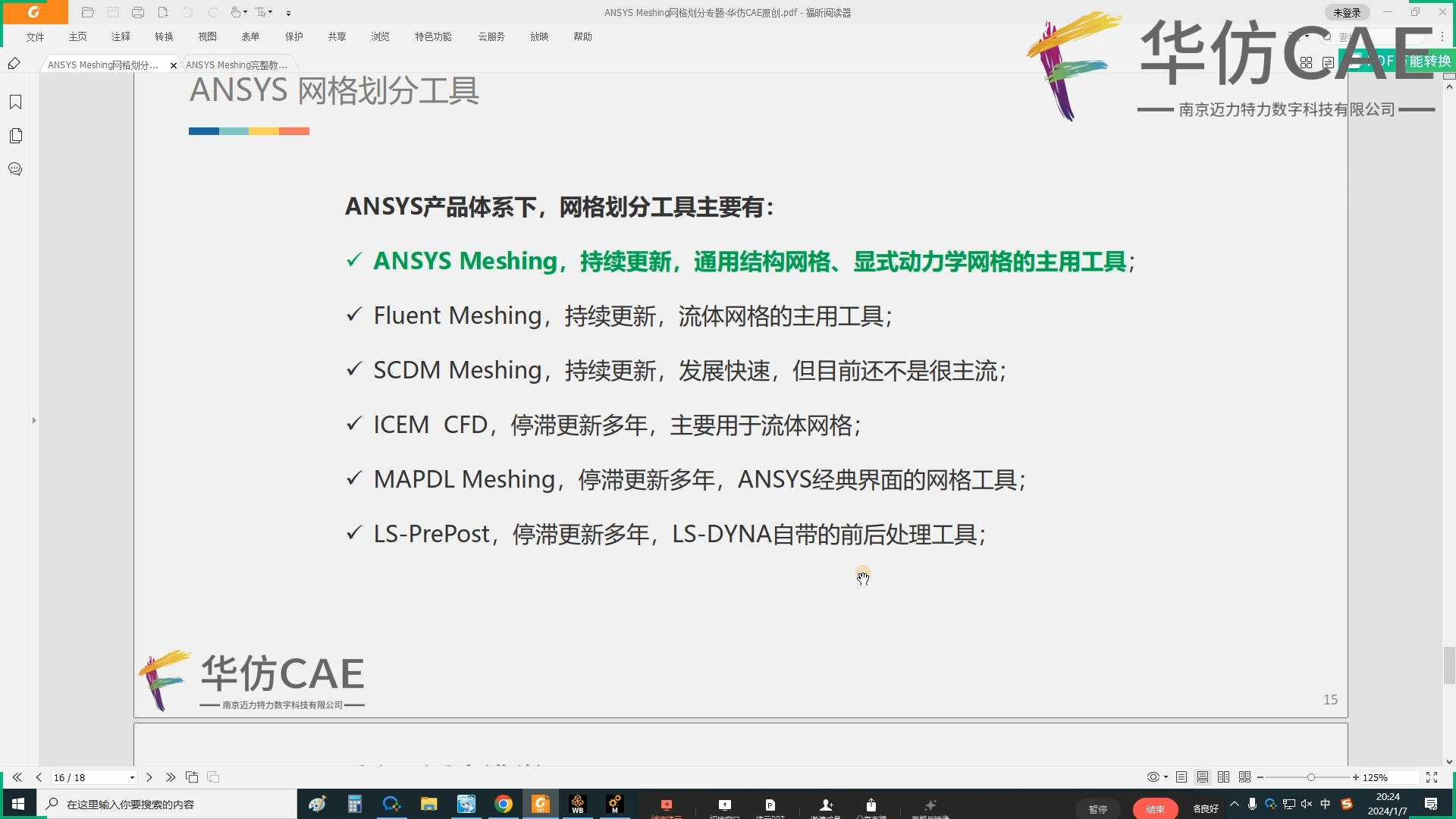Enter fullscreen mode icon
The width and height of the screenshot is (1456, 819).
click(x=1432, y=777)
